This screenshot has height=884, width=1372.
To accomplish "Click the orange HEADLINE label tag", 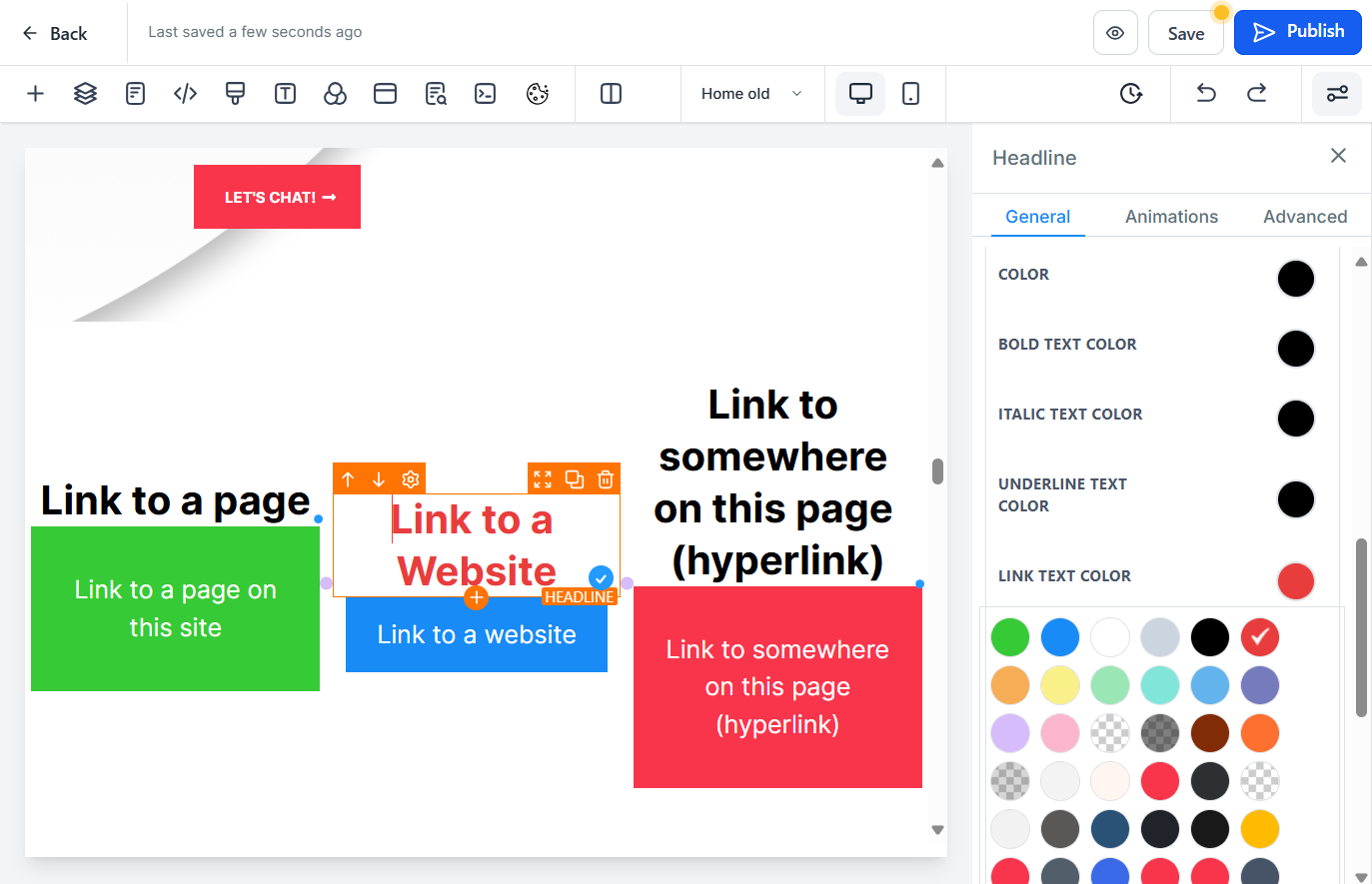I will tap(580, 596).
